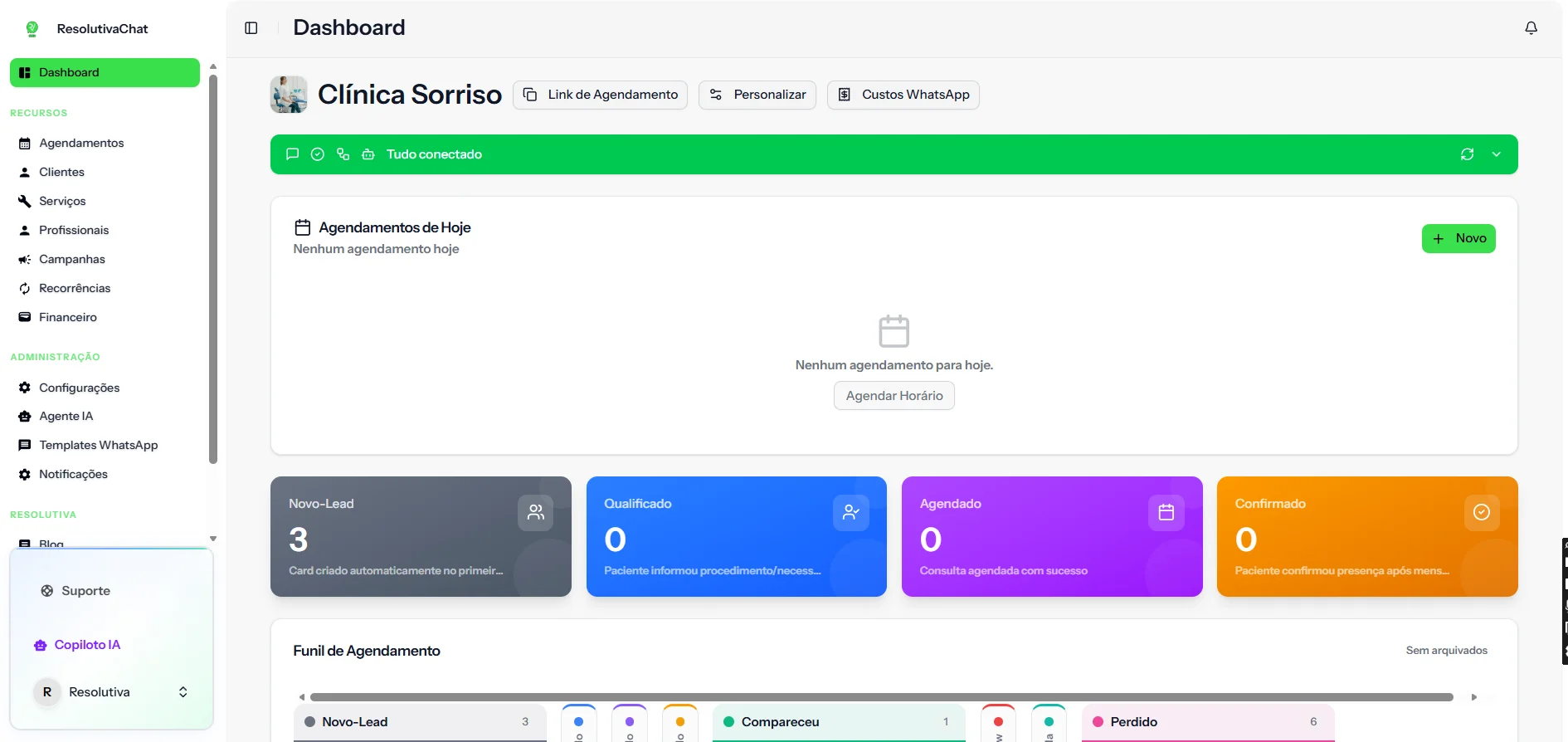Open the Qualificado stats card
This screenshot has height=742, width=1568.
[x=737, y=536]
